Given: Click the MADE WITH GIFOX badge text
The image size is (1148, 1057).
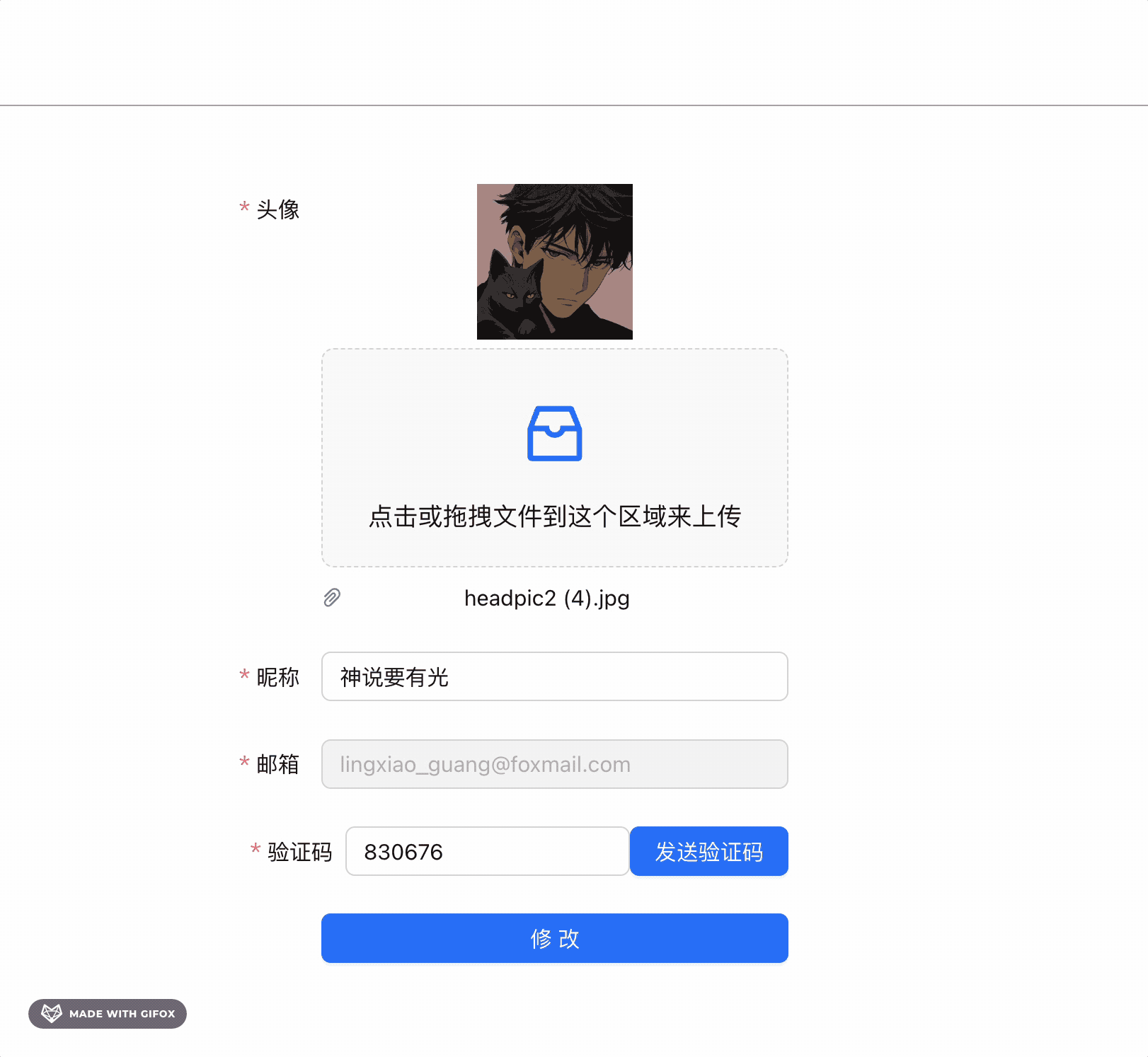Looking at the screenshot, I should [122, 1014].
